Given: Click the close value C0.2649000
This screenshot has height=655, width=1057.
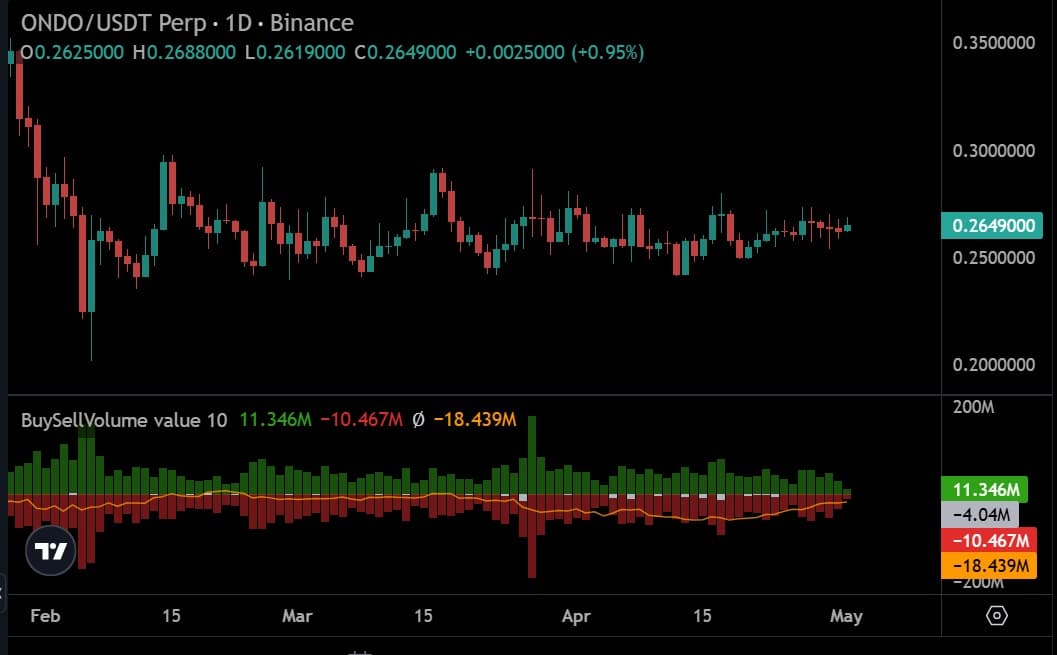Looking at the screenshot, I should point(405,53).
